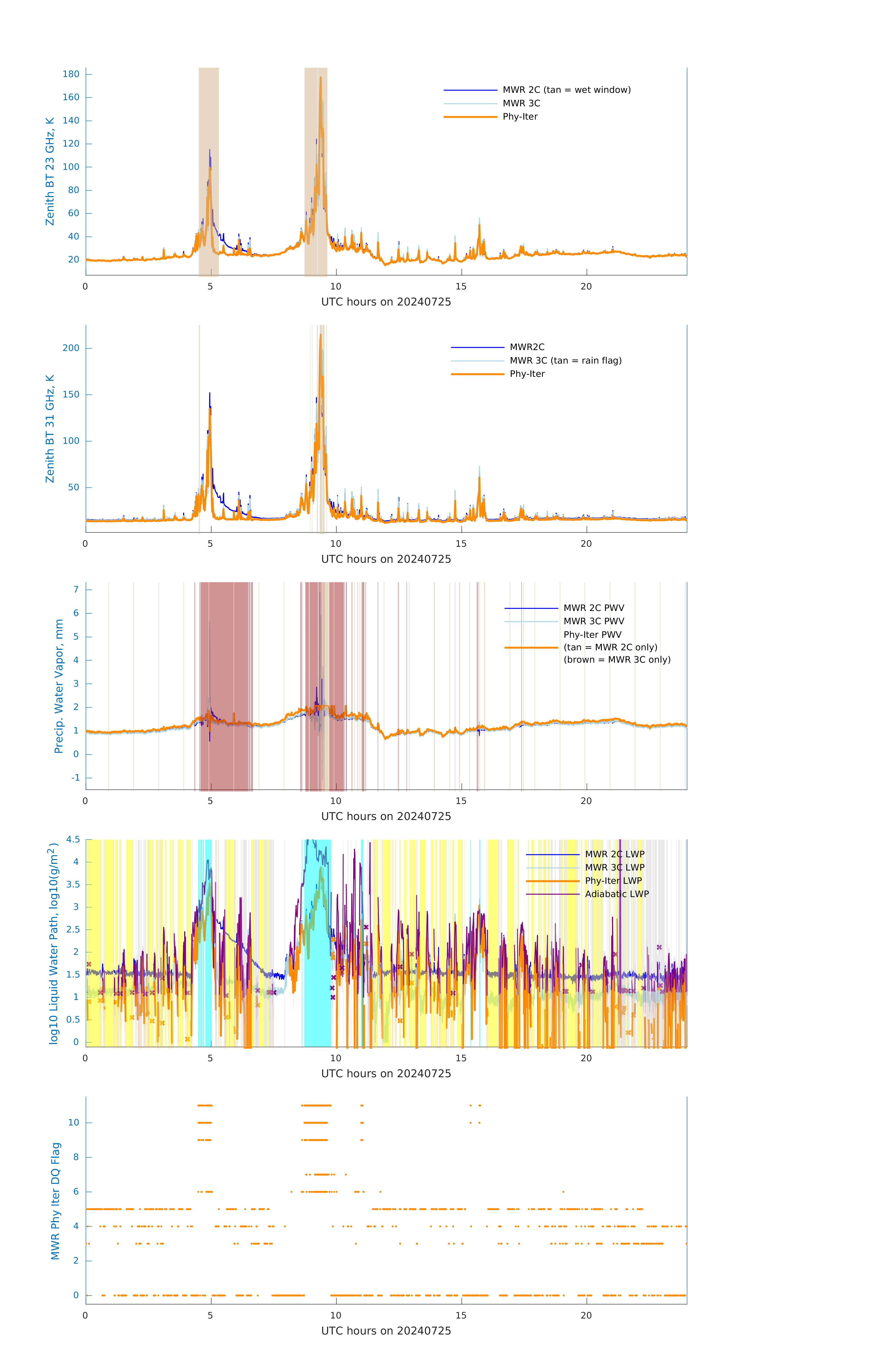The width and height of the screenshot is (875, 1372).
Task: Click 'Zenith BT 23 GHz, K' axis title
Action: tap(50, 171)
